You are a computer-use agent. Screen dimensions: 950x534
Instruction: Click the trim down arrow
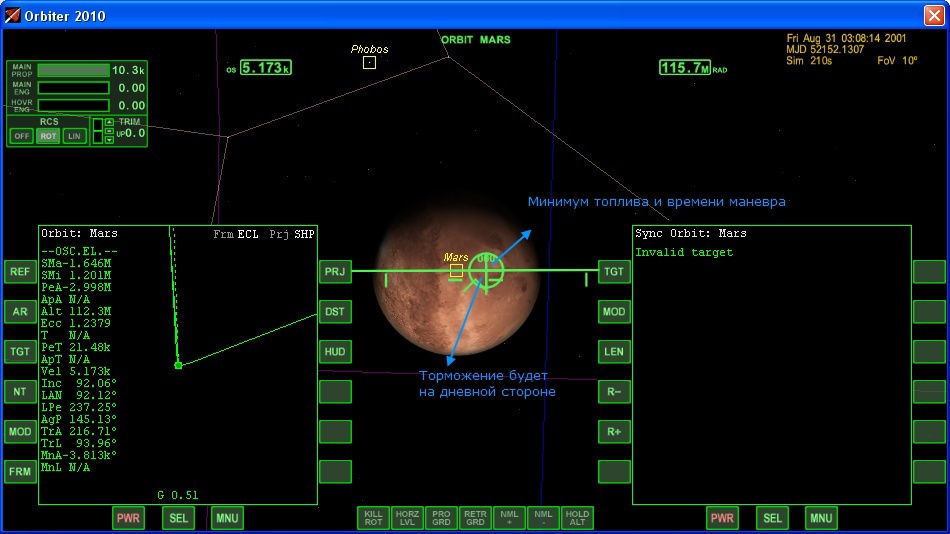pyautogui.click(x=109, y=140)
